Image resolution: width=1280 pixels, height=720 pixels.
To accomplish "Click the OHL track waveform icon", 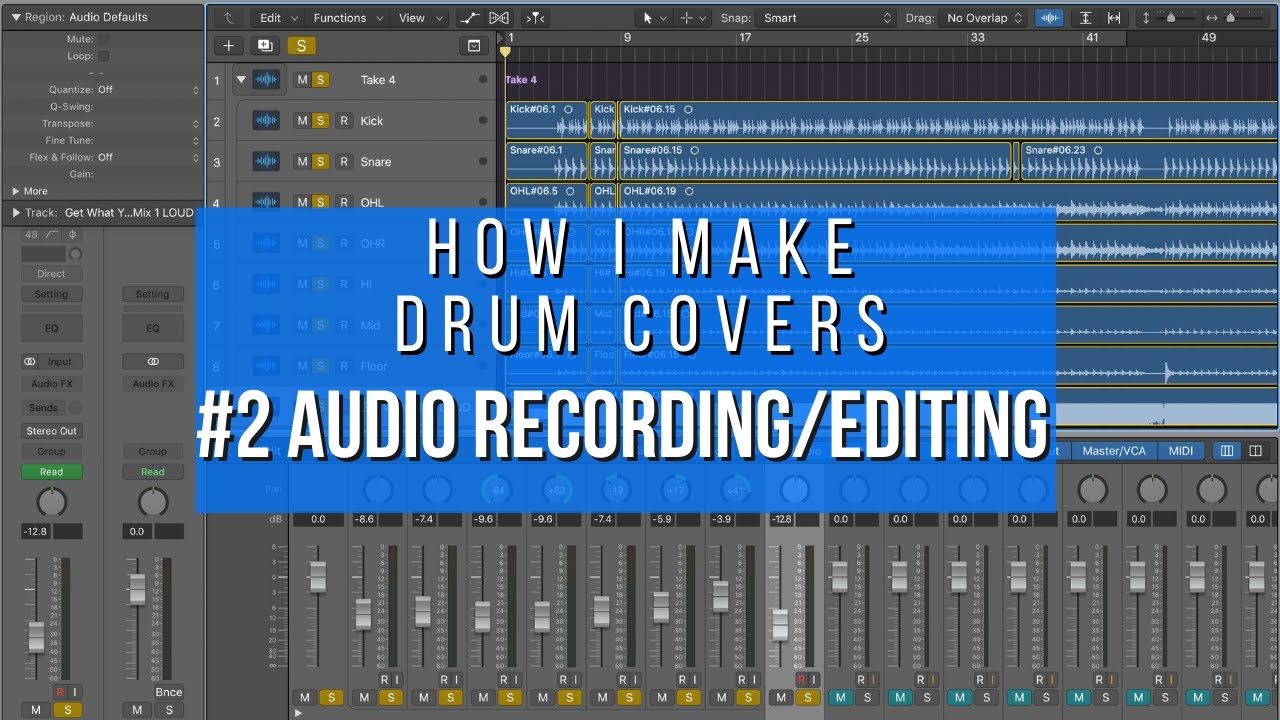I will [265, 202].
